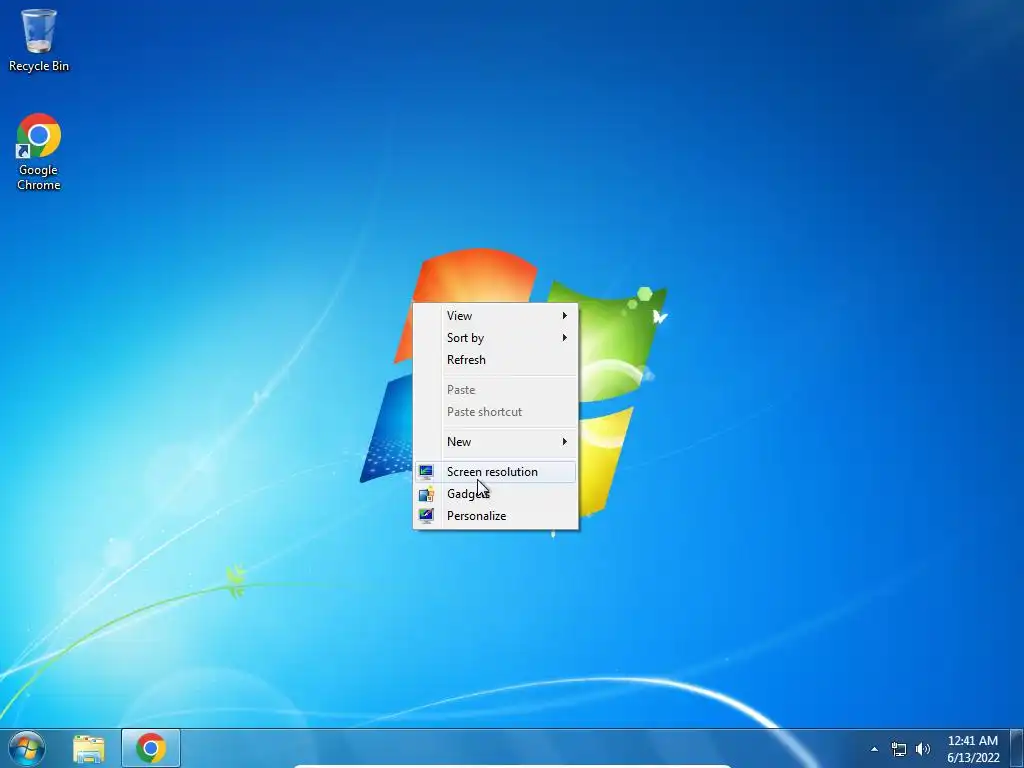Expand the New submenu
Viewport: 1024px width, 768px height.
496,441
